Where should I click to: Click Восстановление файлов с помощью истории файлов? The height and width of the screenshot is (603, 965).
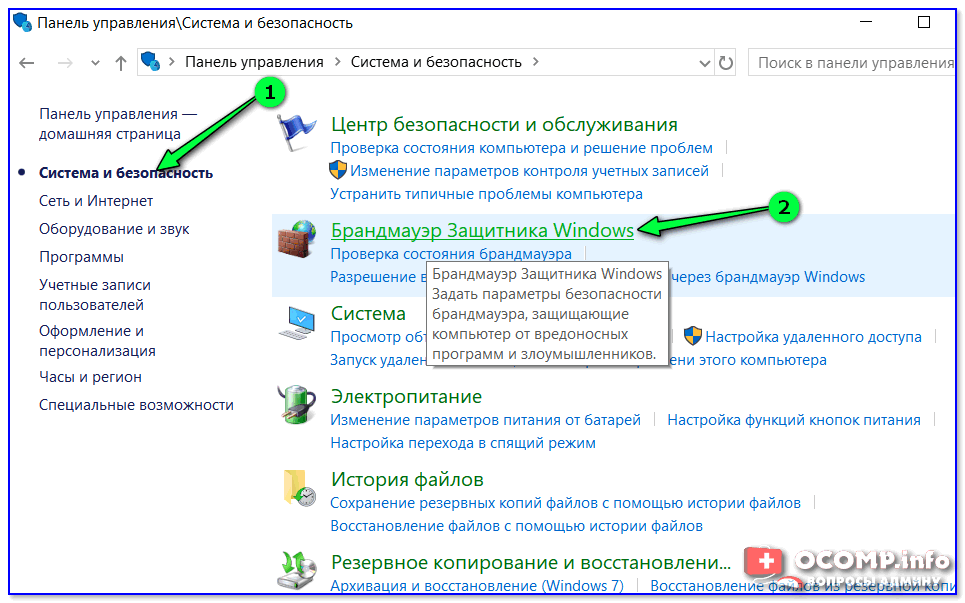click(x=516, y=526)
